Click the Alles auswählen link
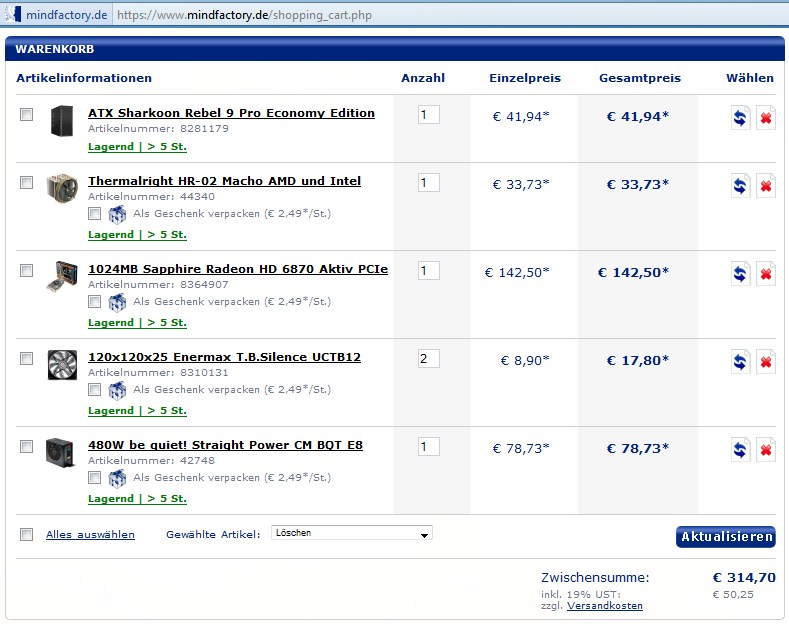789x624 pixels. (91, 534)
